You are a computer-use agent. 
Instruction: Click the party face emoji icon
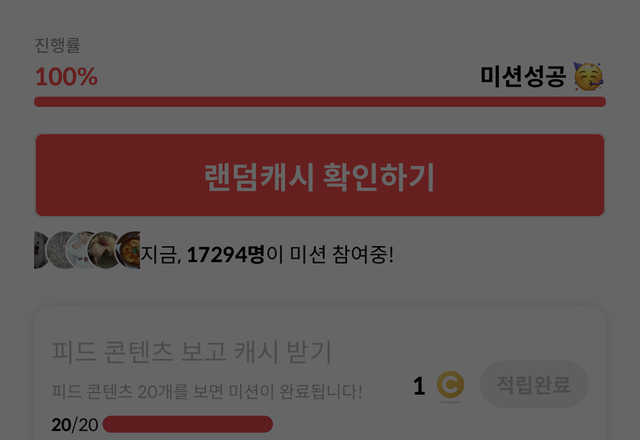588,76
